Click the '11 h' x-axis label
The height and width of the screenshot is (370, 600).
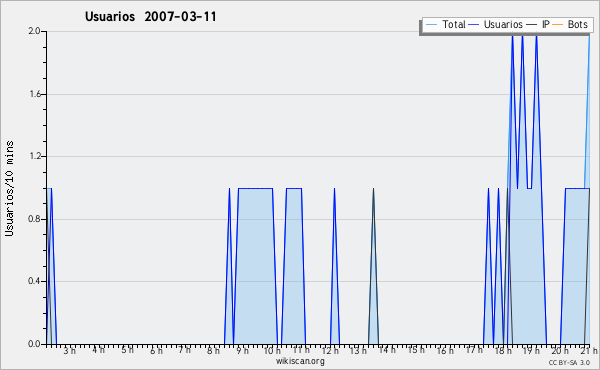[301, 349]
